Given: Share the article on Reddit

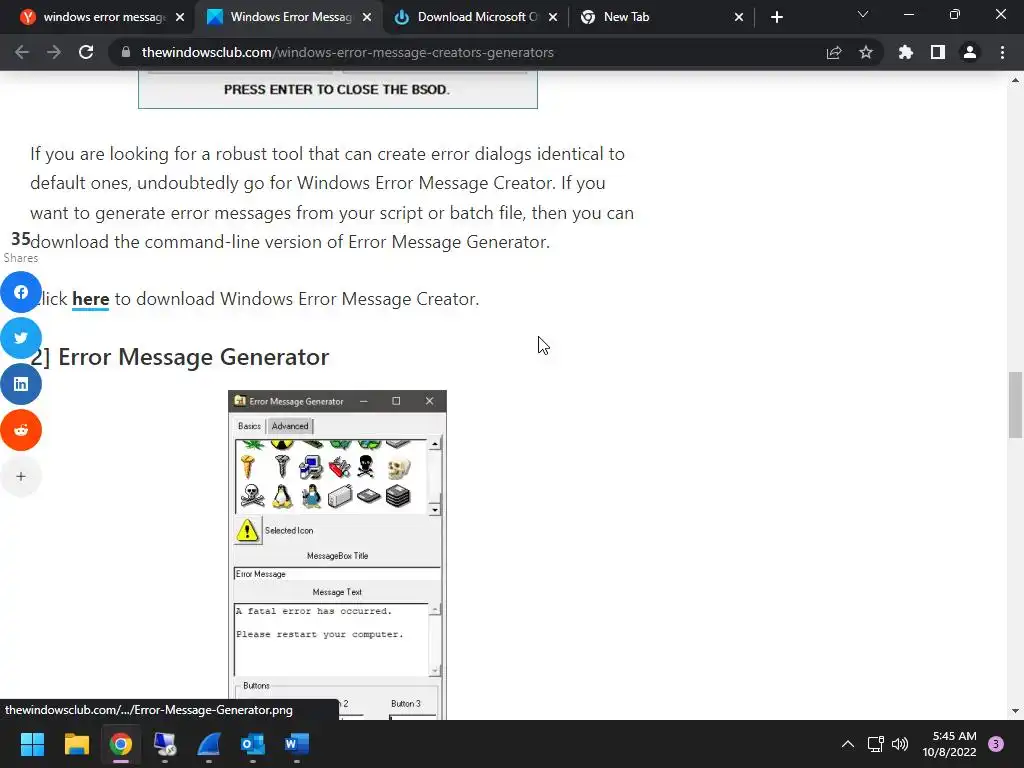Looking at the screenshot, I should tap(21, 430).
